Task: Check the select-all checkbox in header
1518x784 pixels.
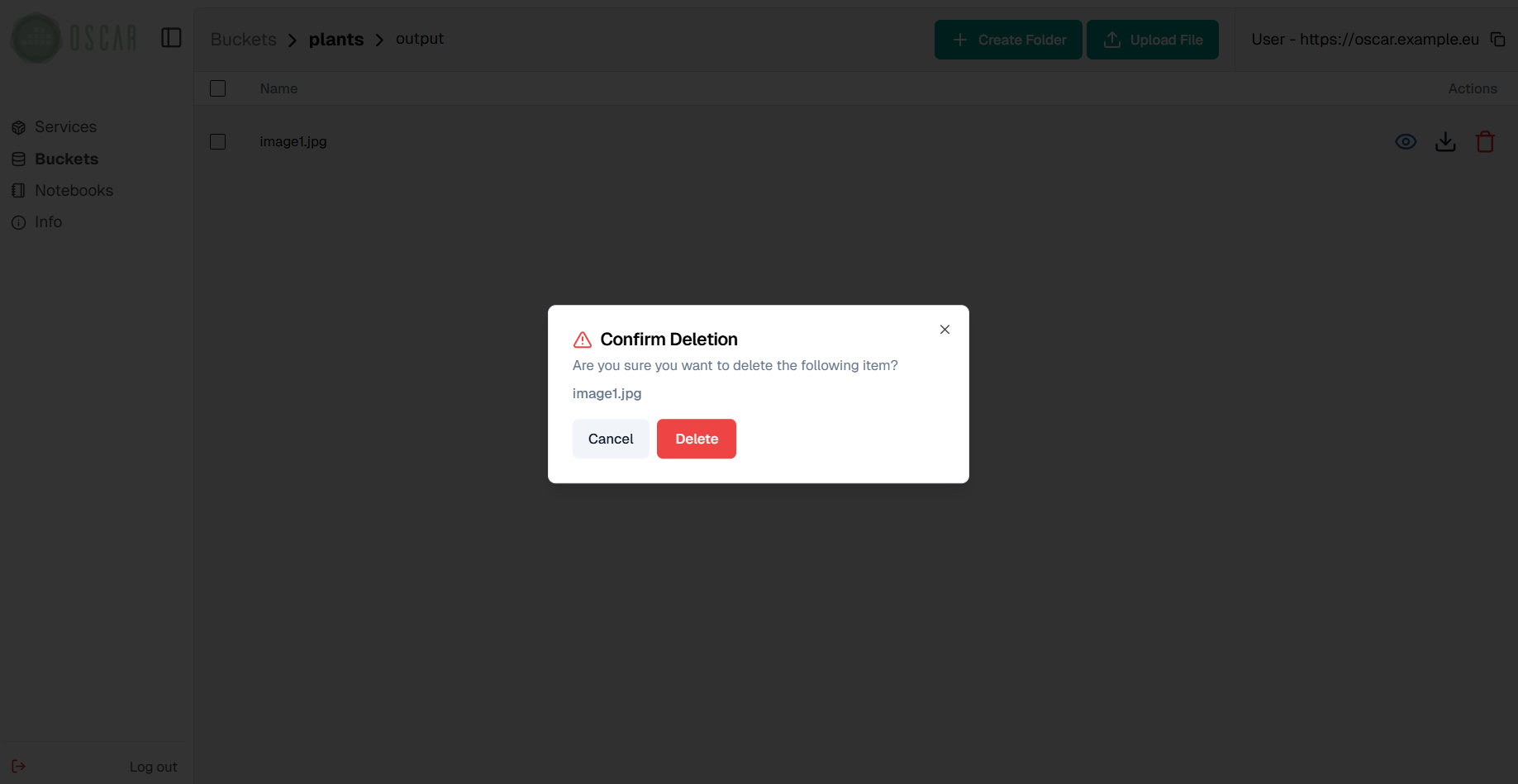Action: click(218, 88)
